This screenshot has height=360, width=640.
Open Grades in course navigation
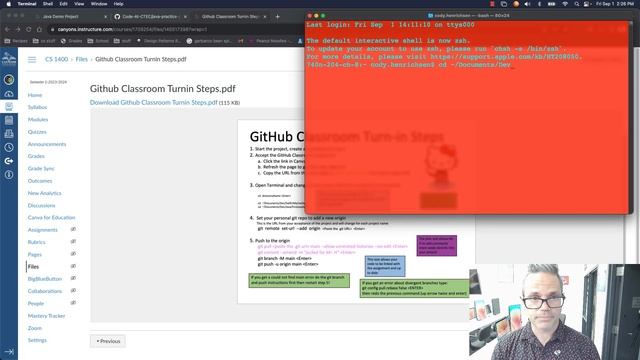pyautogui.click(x=36, y=156)
